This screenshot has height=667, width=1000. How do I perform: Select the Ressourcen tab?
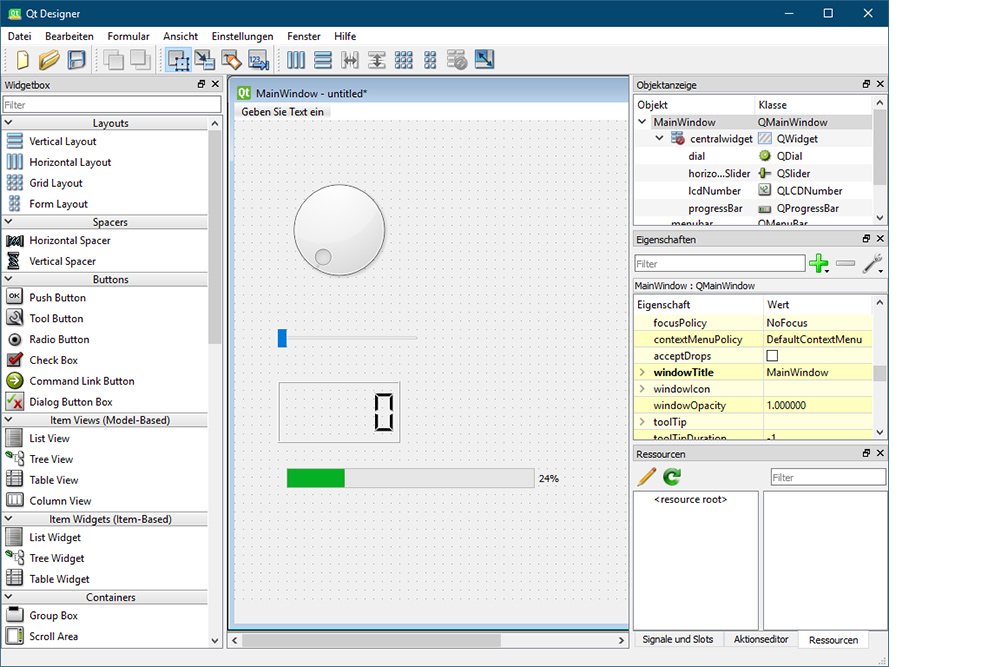click(834, 640)
